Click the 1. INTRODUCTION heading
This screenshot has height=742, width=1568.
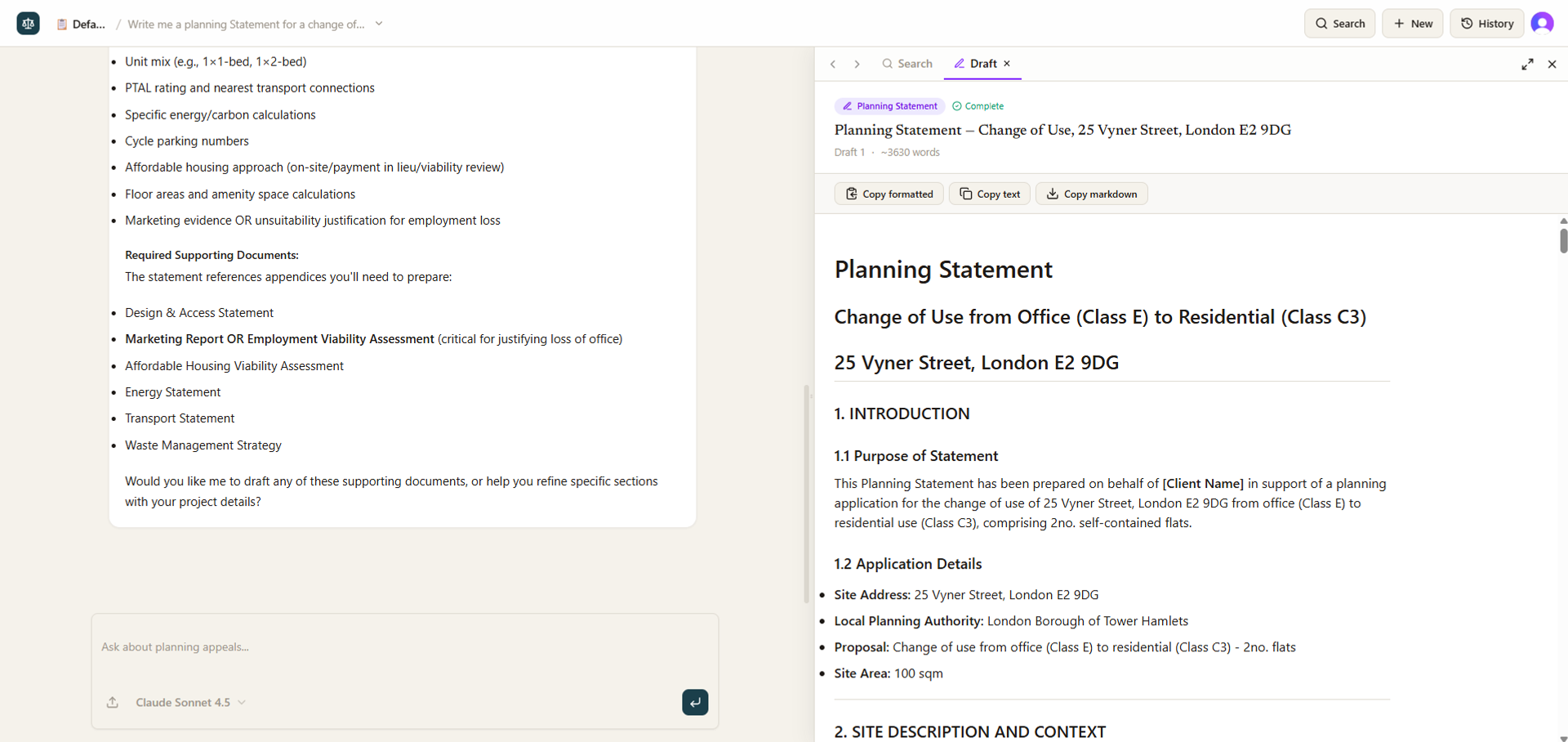click(902, 413)
